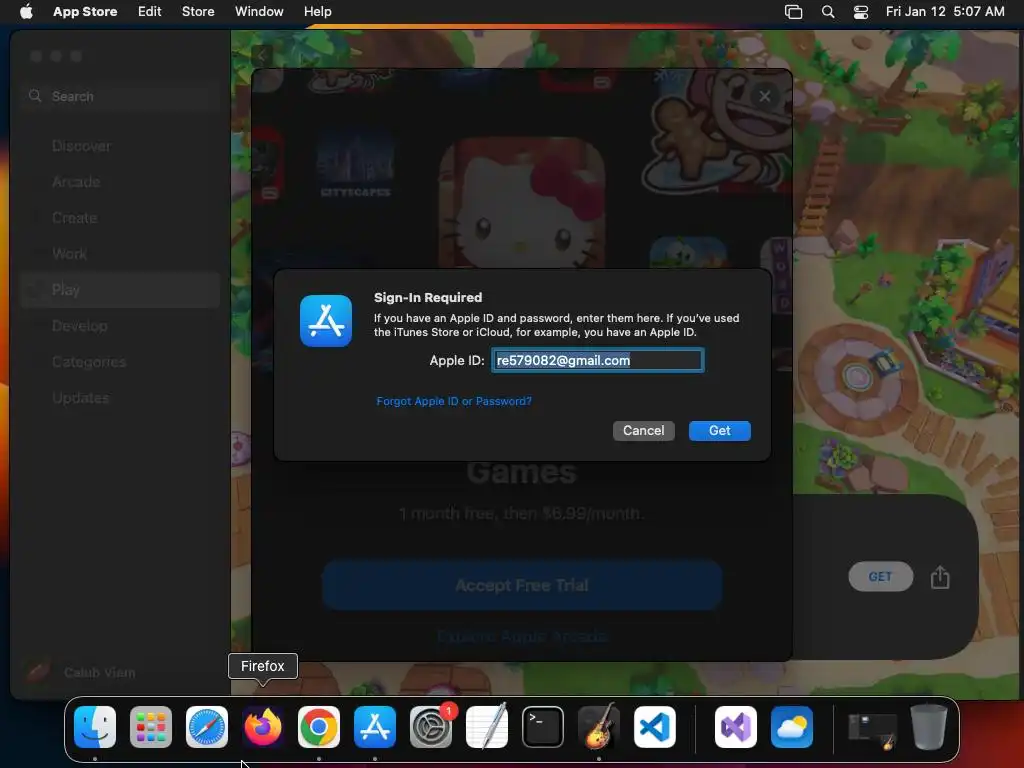The height and width of the screenshot is (768, 1024).
Task: Click Accept Free Trial button
Action: tap(522, 585)
